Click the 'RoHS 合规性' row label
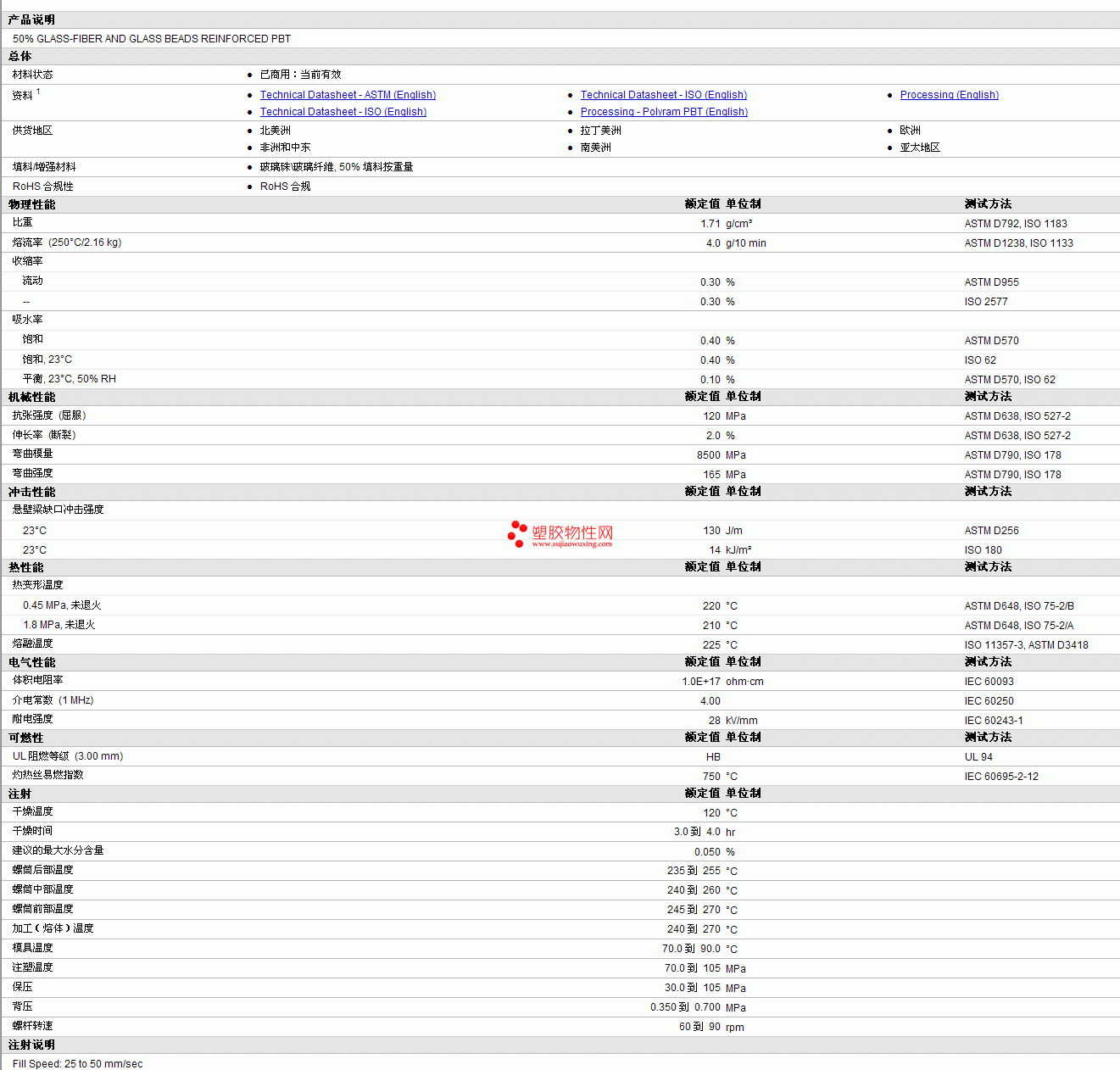Viewport: 1120px width, 1070px height. click(x=43, y=187)
